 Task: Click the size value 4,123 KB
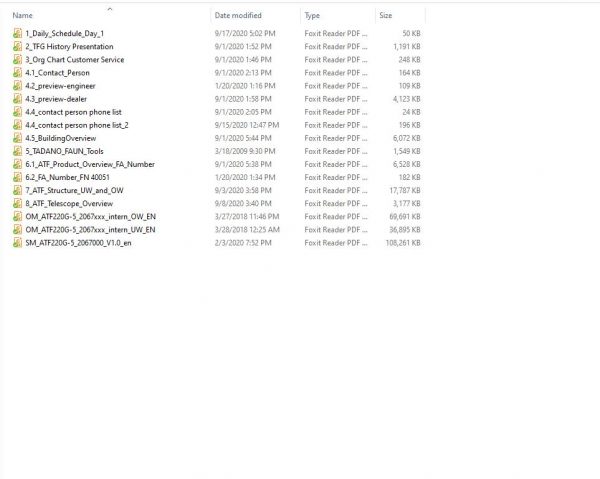click(407, 99)
